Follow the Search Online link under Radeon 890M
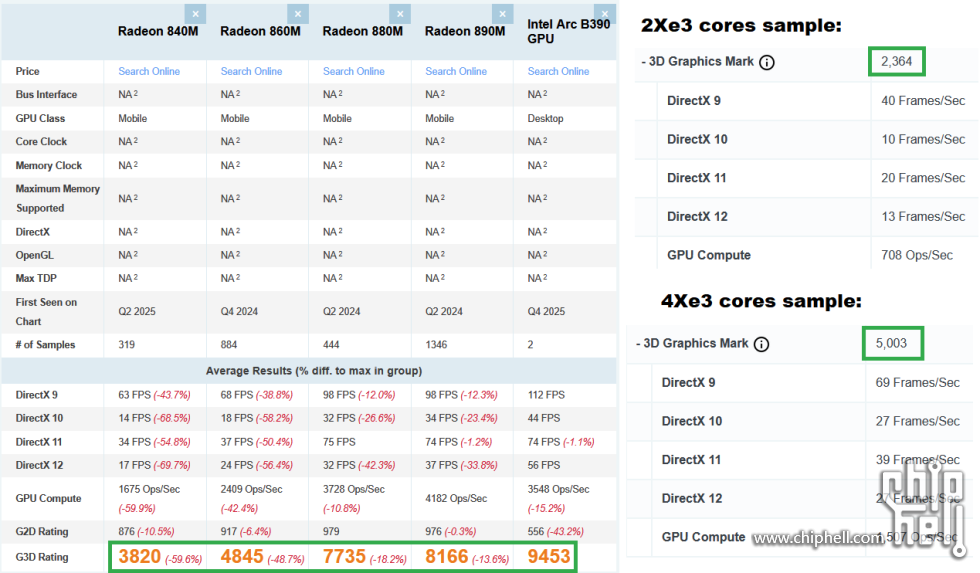980x573 pixels. click(x=456, y=71)
